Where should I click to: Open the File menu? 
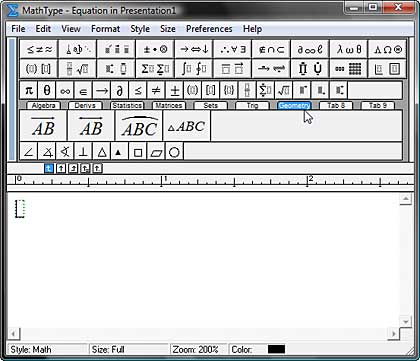18,29
